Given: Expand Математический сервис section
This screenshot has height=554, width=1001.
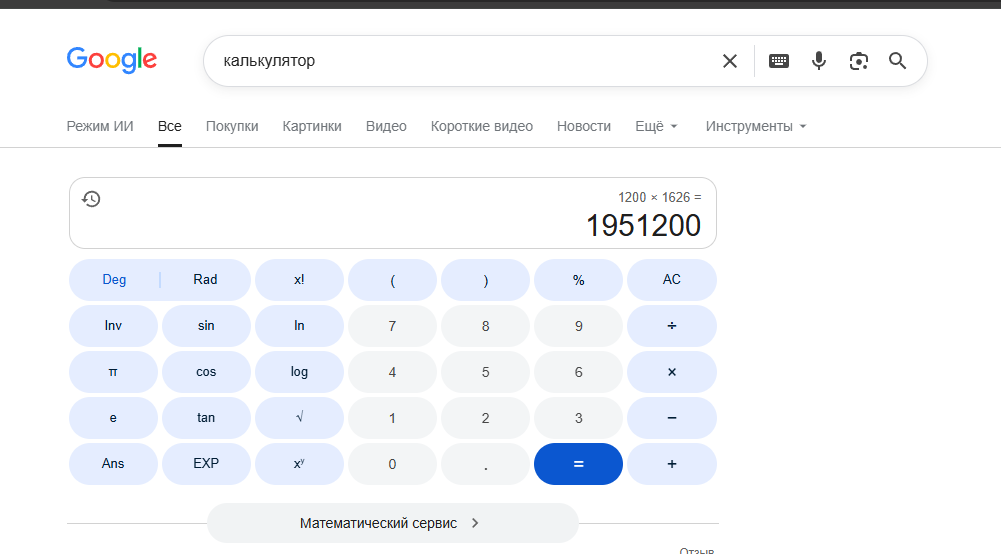Looking at the screenshot, I should point(393,523).
